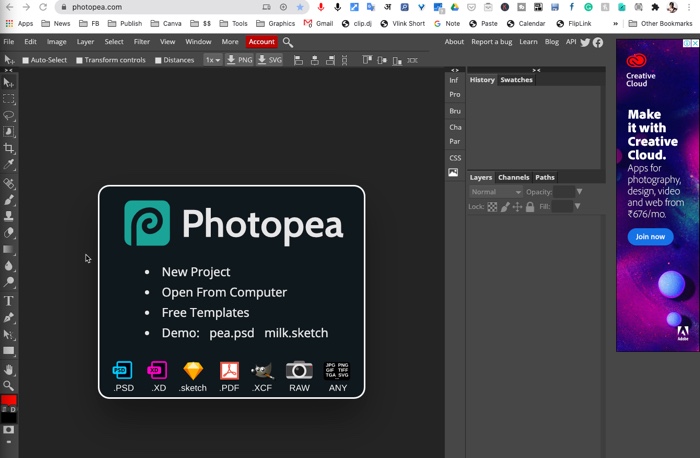Select the Lasso tool
Screen dimensions: 700x458
pyautogui.click(x=8, y=116)
